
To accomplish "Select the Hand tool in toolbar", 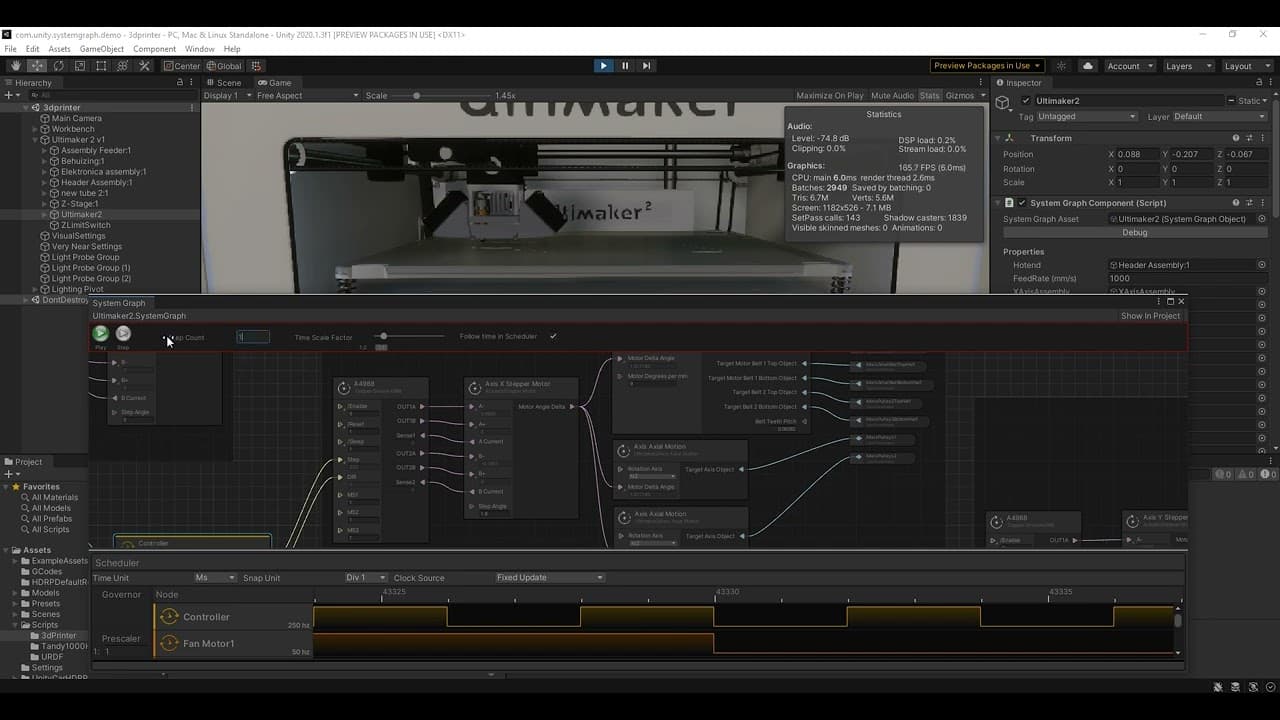I will (x=15, y=66).
